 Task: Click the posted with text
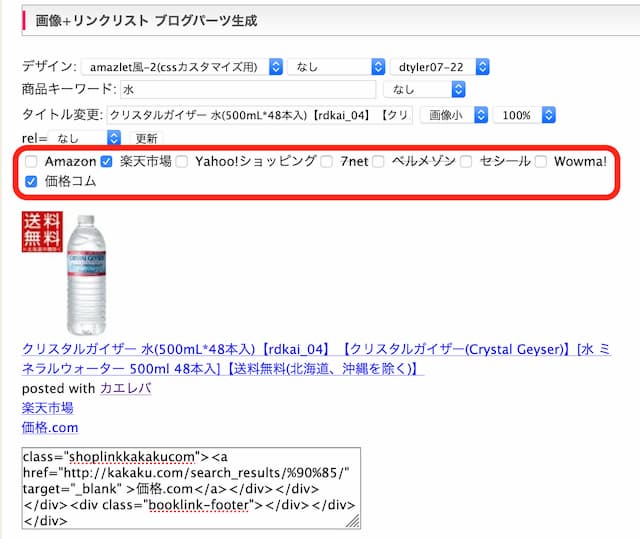[x=58, y=388]
